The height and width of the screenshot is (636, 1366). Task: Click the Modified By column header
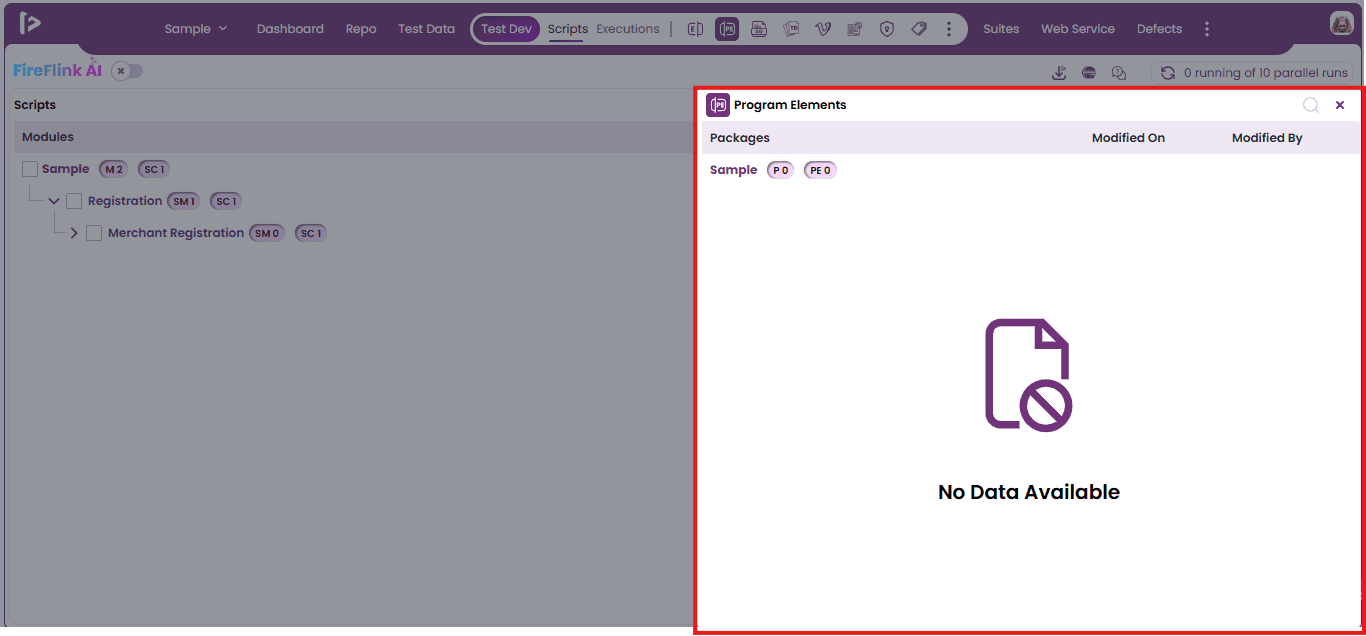(1267, 138)
